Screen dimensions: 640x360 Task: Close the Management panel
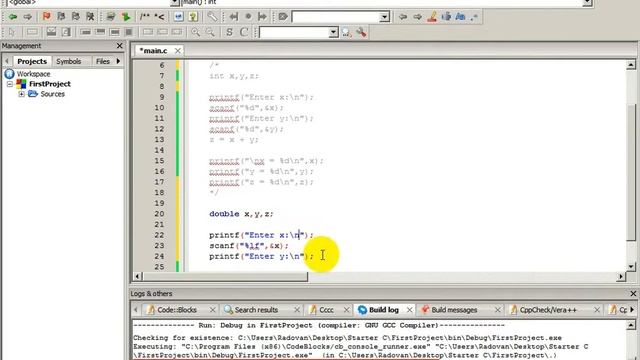(x=120, y=46)
